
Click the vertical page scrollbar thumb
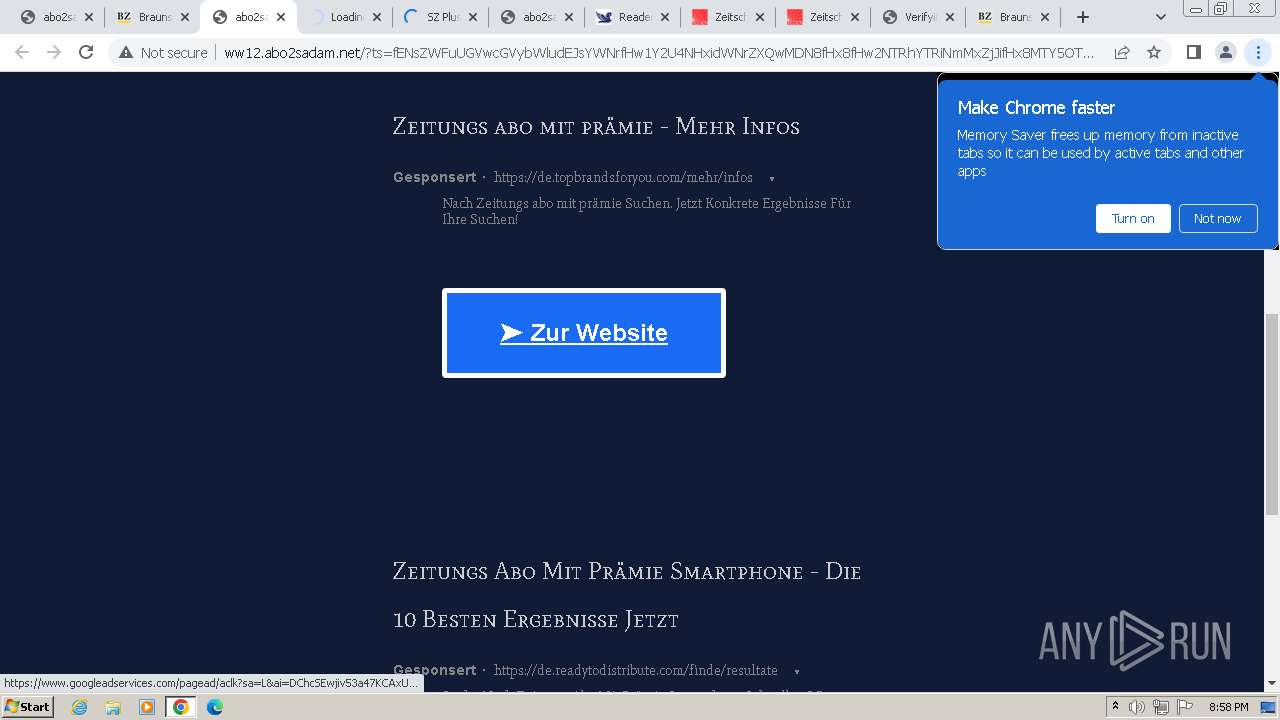pos(1271,414)
